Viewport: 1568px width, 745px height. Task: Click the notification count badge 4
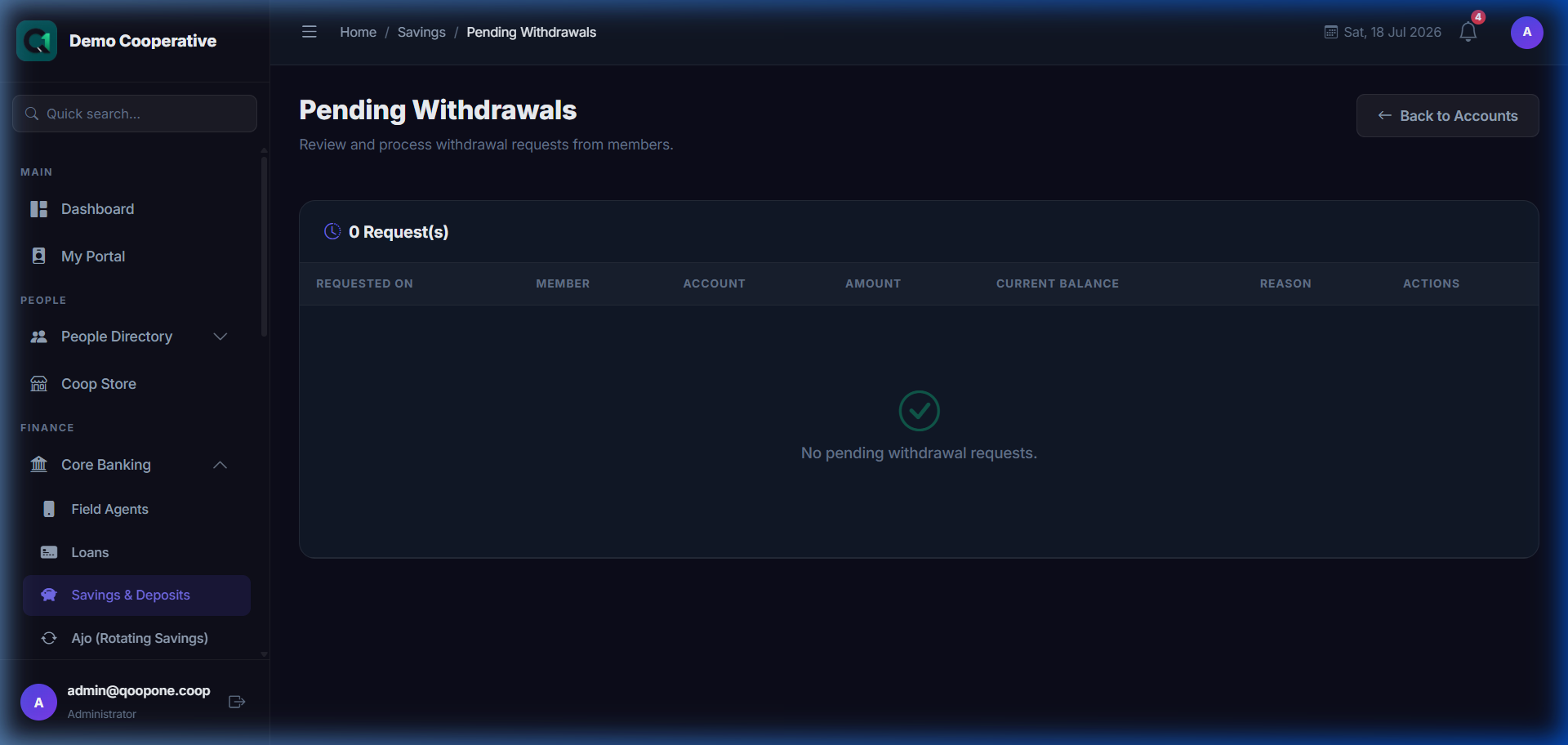[x=1477, y=17]
